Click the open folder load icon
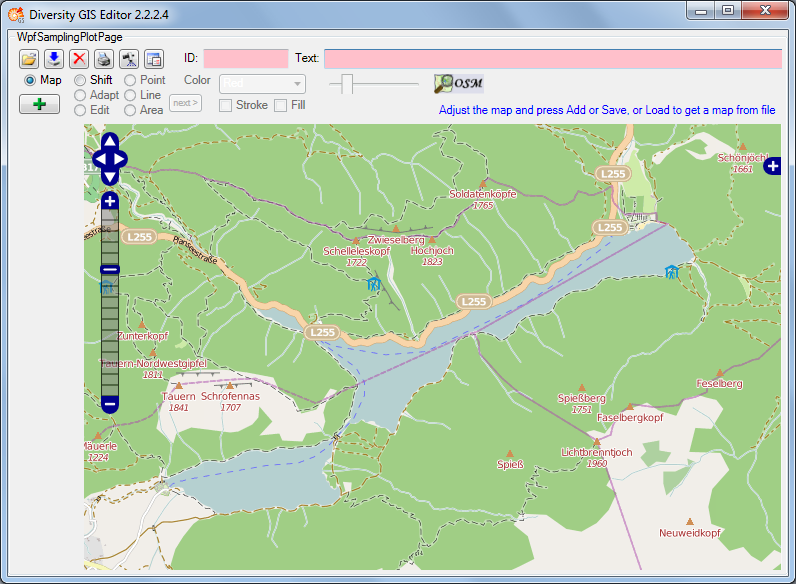The height and width of the screenshot is (584, 796). coord(29,58)
